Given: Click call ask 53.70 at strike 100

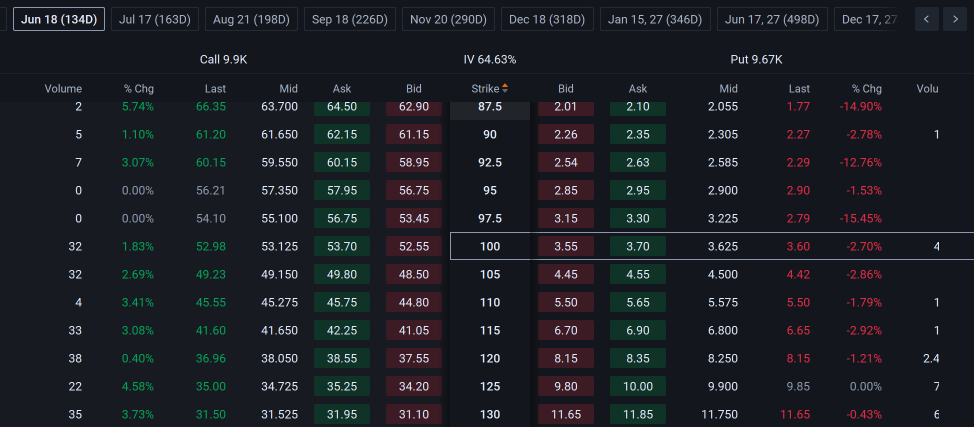Looking at the screenshot, I should (342, 247).
